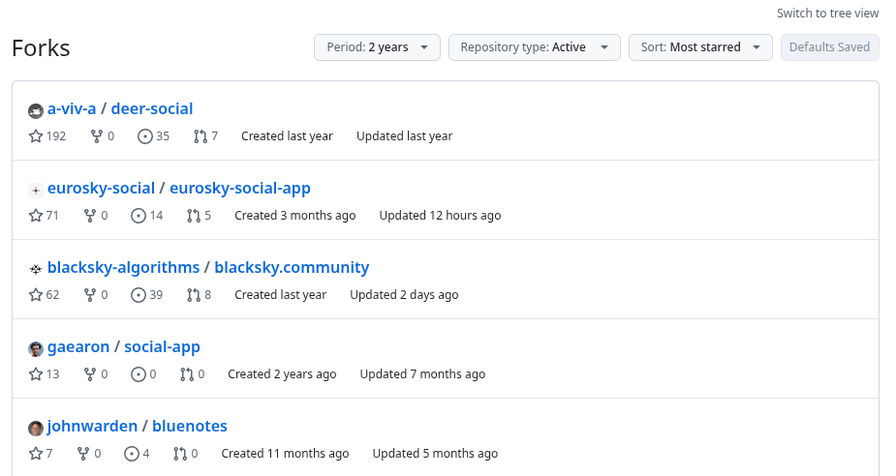The image size is (896, 476).
Task: Click the 'Created 3 months ago' text
Action: (x=295, y=215)
